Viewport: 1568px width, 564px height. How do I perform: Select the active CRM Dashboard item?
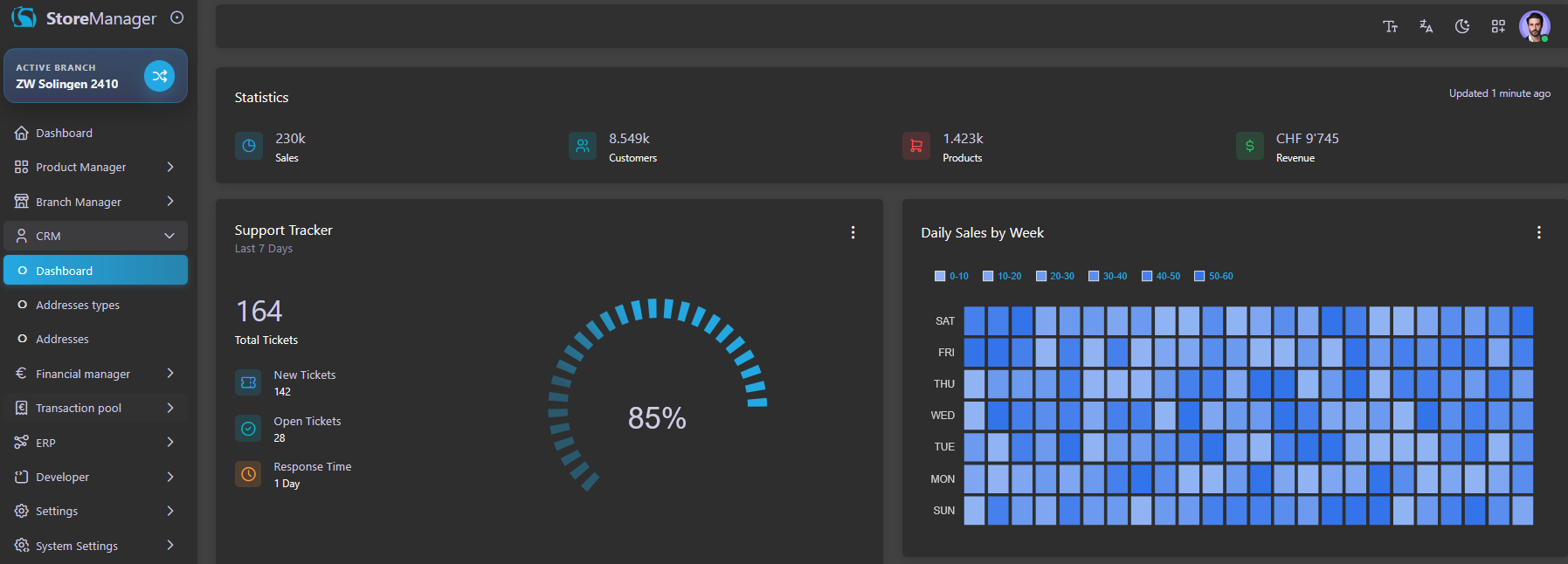pyautogui.click(x=95, y=270)
